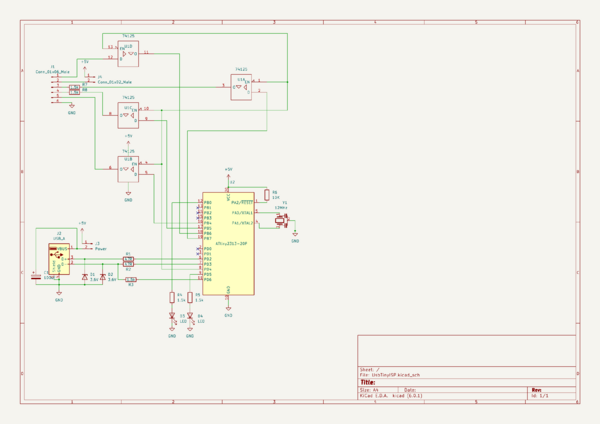Image resolution: width=600 pixels, height=424 pixels.
Task: Select the R4 1.5k resistor symbol
Action: [x=172, y=298]
